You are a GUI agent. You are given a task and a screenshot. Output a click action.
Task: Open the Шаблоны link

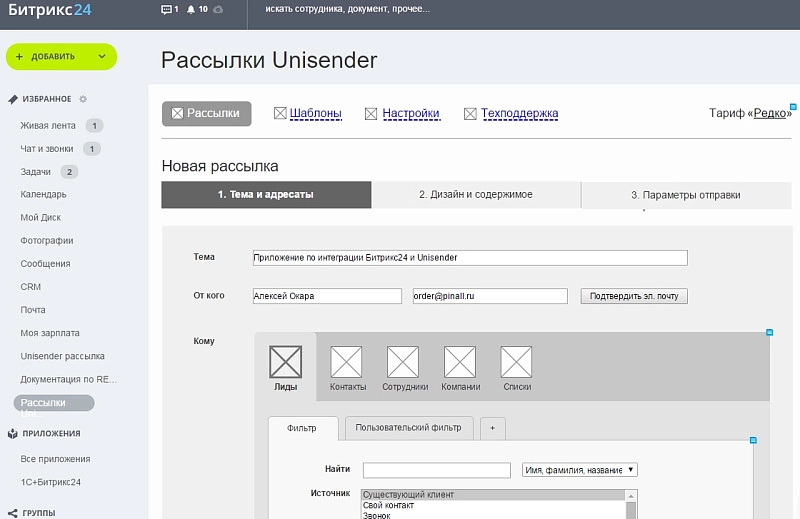point(315,114)
